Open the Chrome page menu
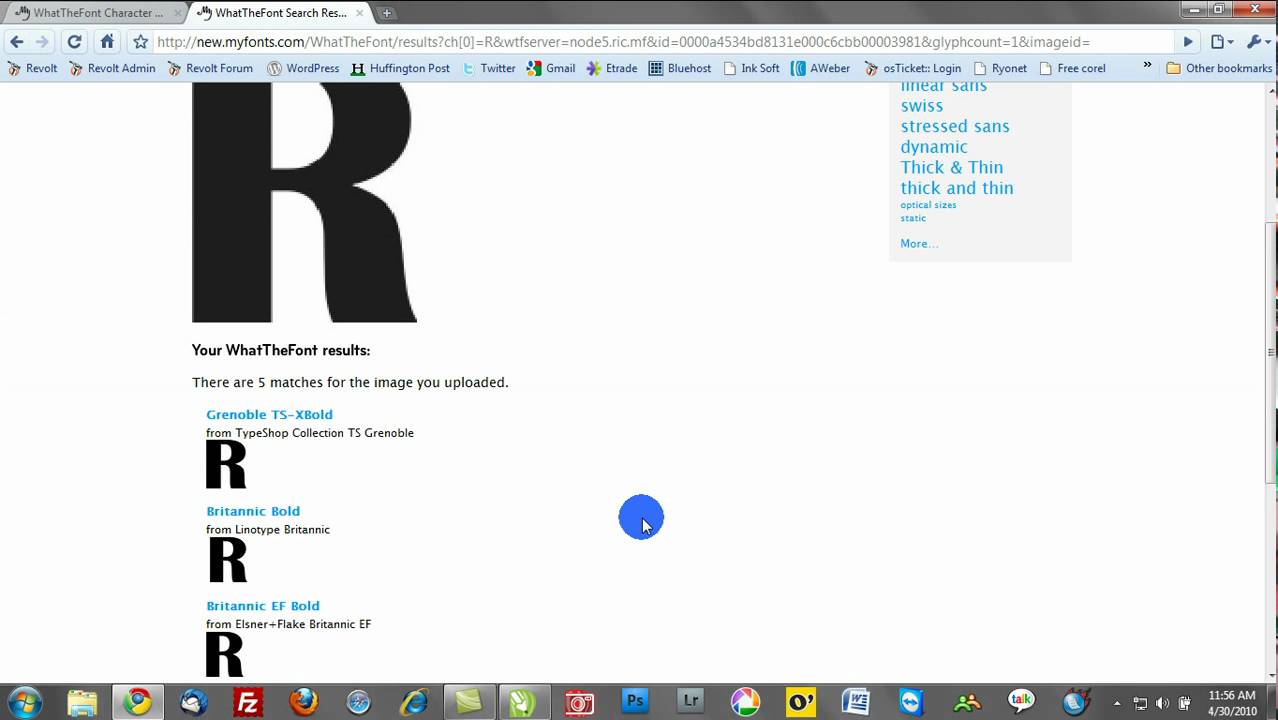The width and height of the screenshot is (1278, 720). pos(1221,42)
